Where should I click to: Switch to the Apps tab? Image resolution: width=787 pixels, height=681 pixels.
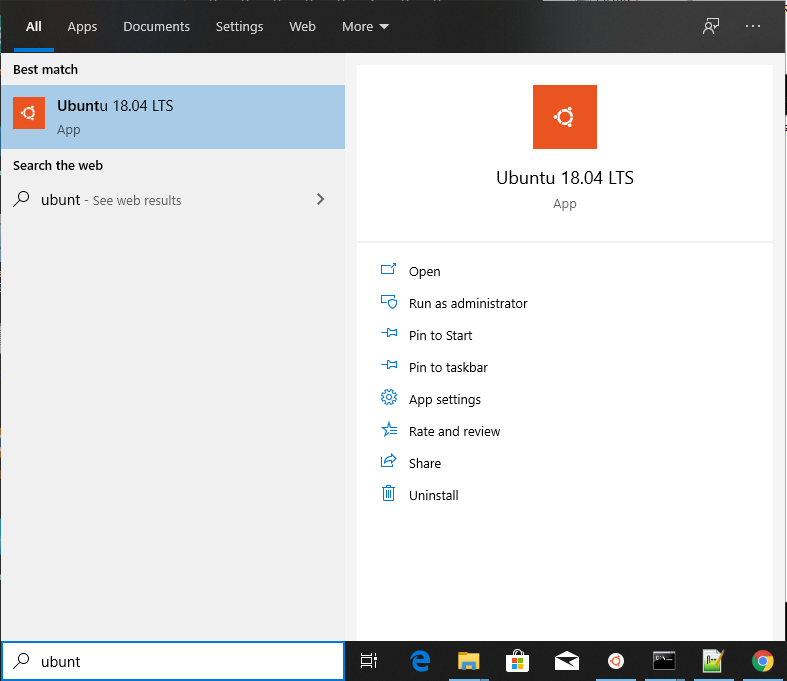(x=82, y=27)
